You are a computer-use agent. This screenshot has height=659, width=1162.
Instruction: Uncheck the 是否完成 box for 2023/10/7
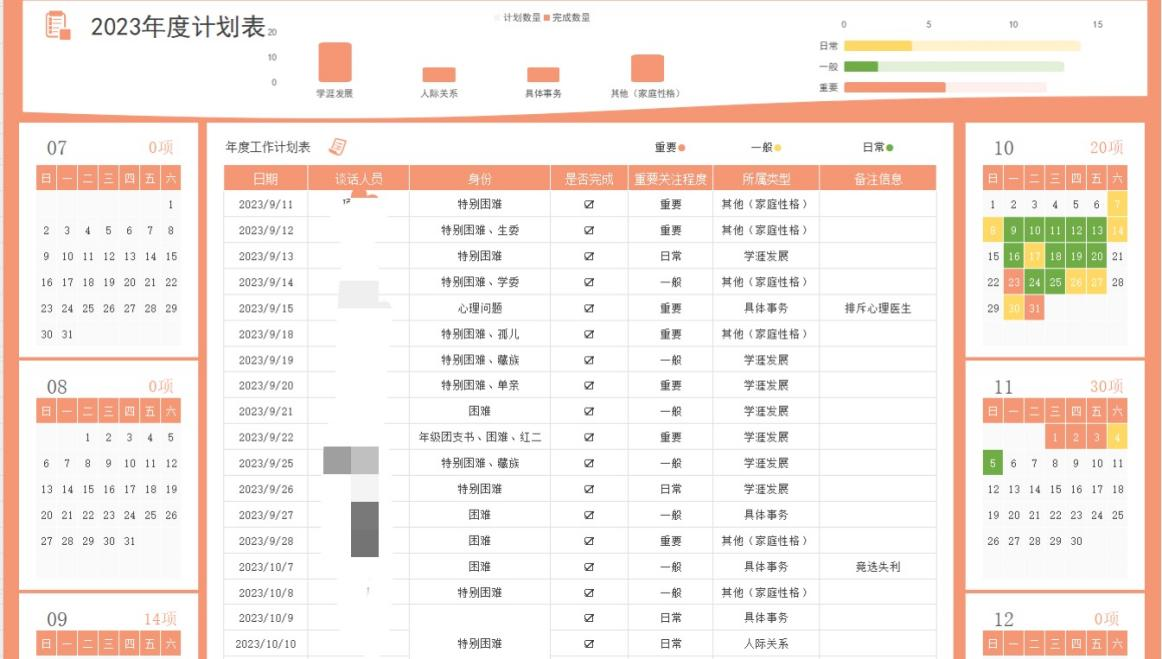point(589,567)
